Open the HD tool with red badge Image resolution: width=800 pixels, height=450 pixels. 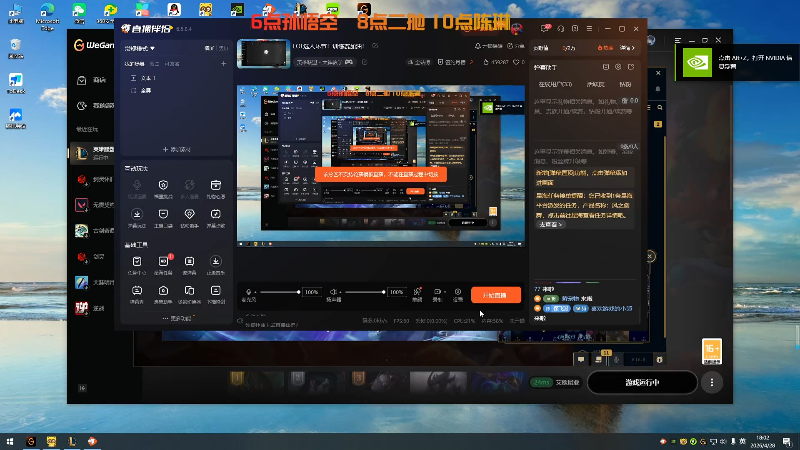pos(163,264)
